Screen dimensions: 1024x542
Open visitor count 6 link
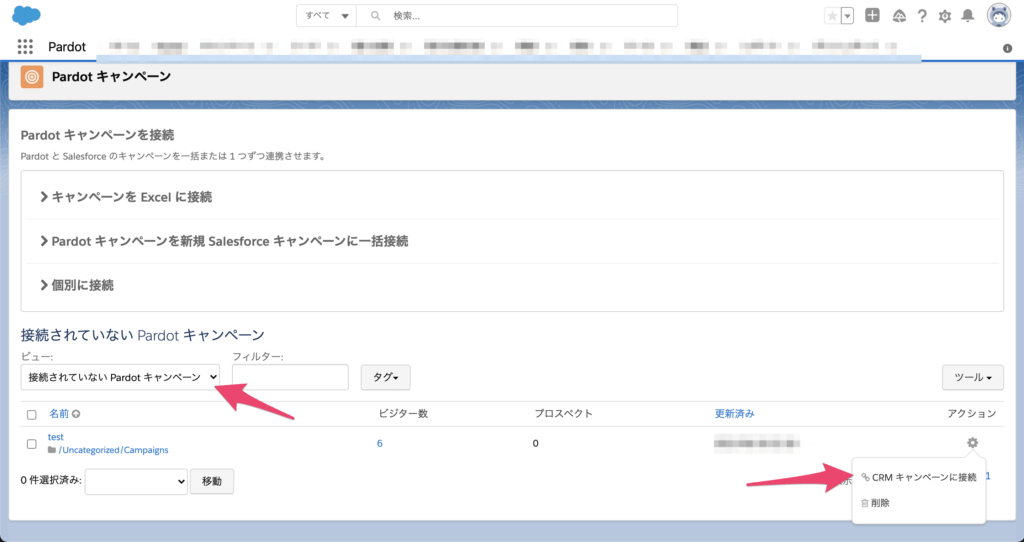click(x=379, y=443)
